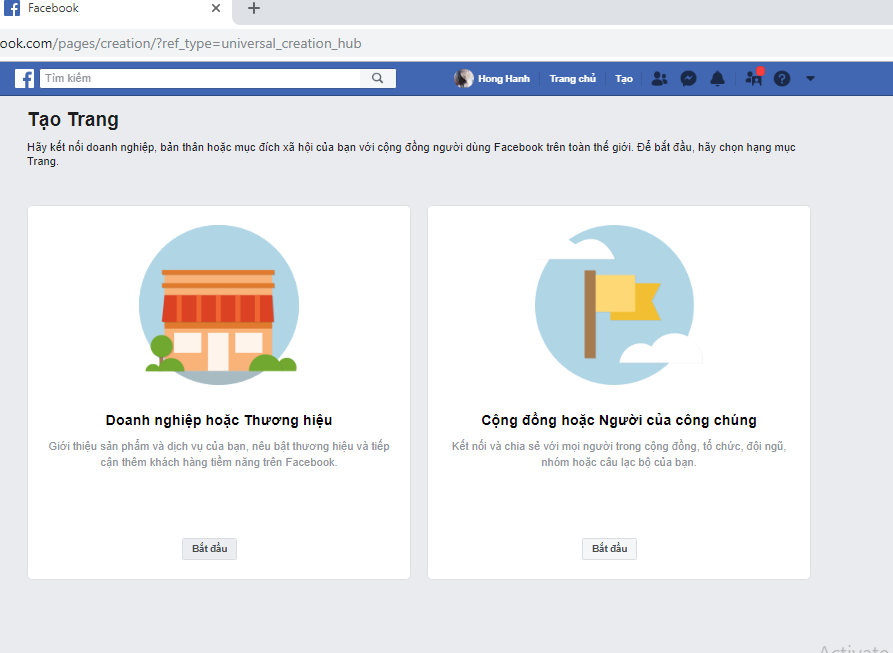Open a new browser tab

tap(253, 9)
